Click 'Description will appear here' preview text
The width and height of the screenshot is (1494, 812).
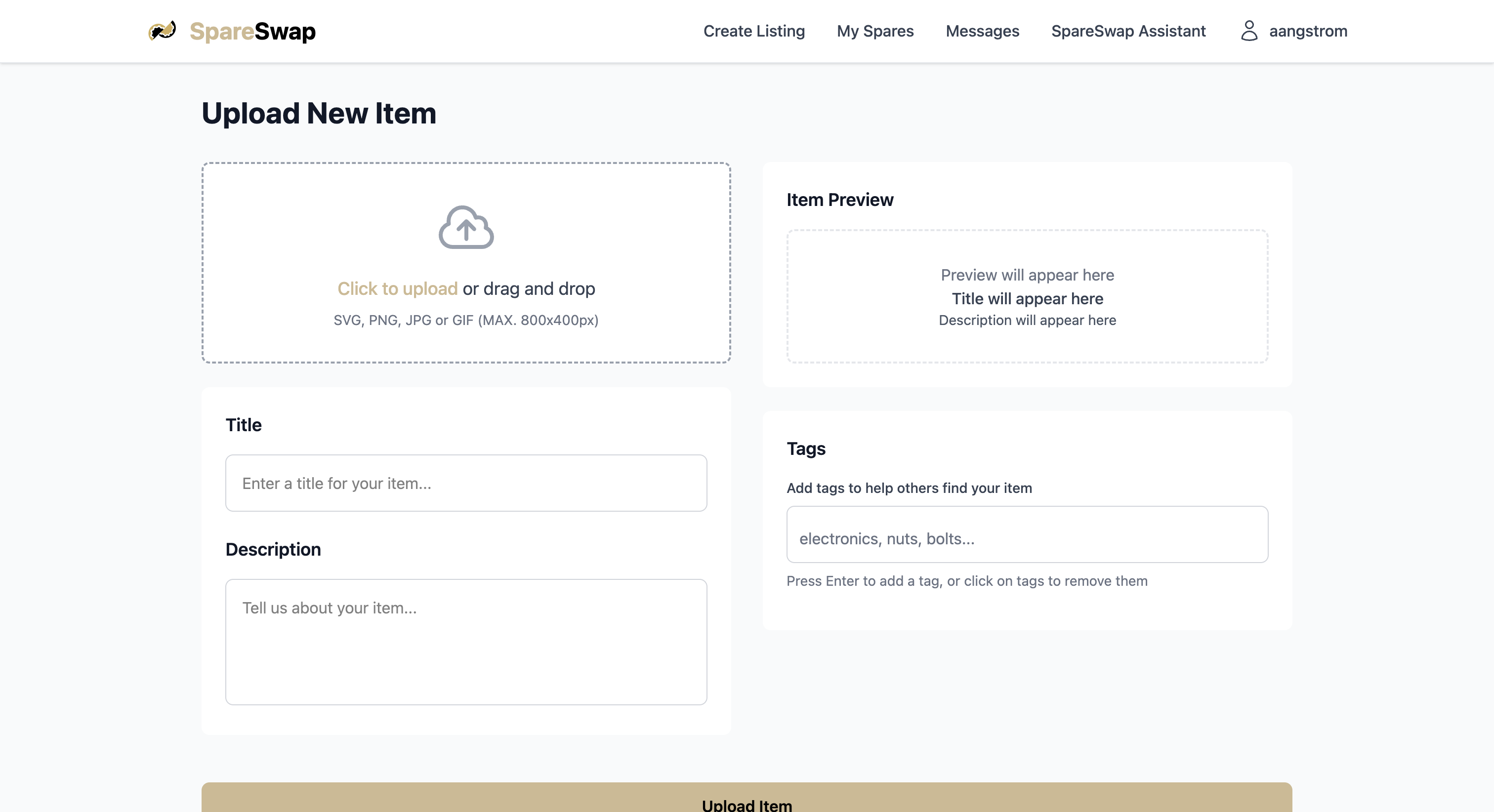(1027, 320)
